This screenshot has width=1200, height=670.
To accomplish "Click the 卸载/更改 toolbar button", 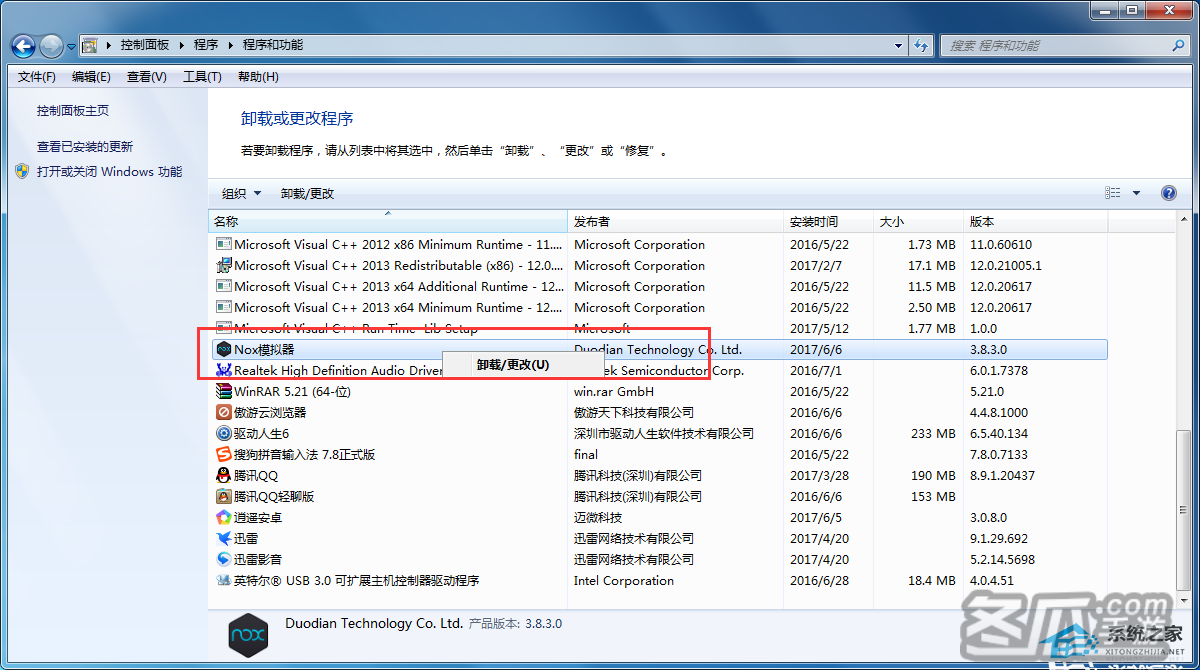I will (x=307, y=193).
